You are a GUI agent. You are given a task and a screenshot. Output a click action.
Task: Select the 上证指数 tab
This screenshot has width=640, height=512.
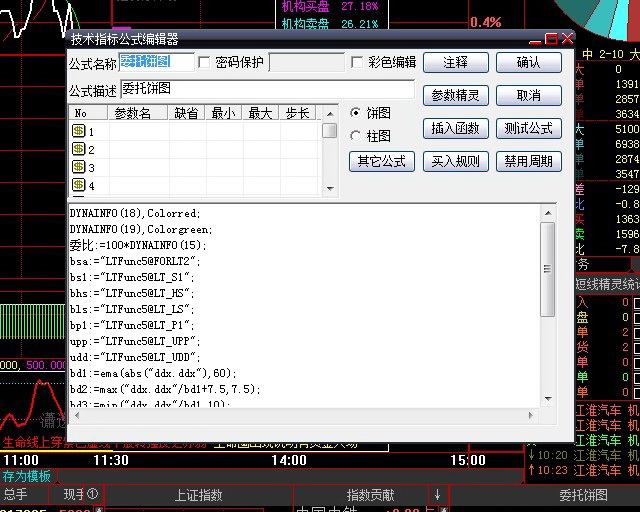tap(198, 494)
